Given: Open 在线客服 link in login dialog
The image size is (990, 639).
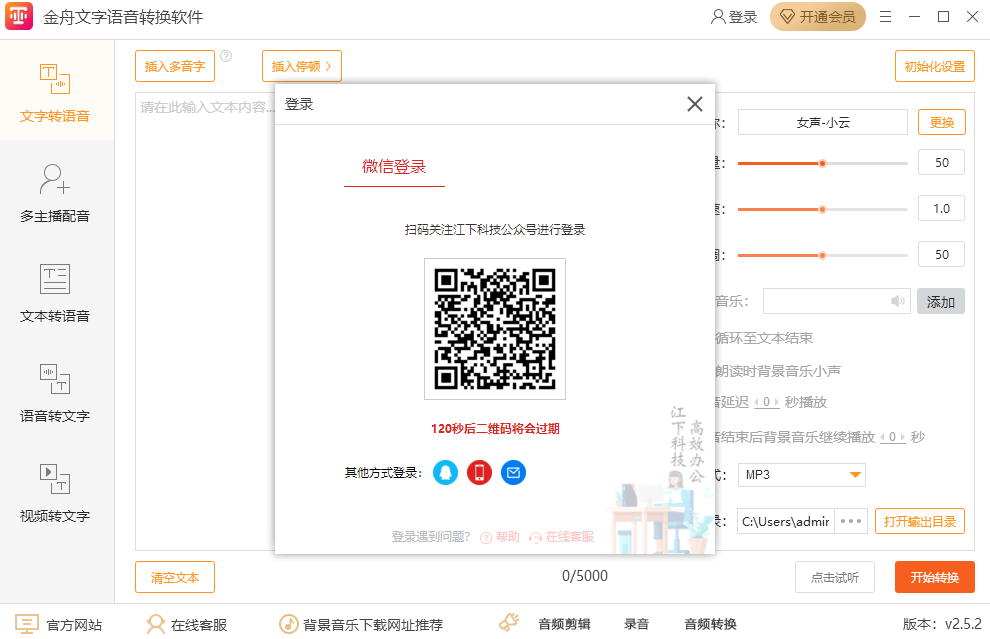Looking at the screenshot, I should click(x=562, y=537).
